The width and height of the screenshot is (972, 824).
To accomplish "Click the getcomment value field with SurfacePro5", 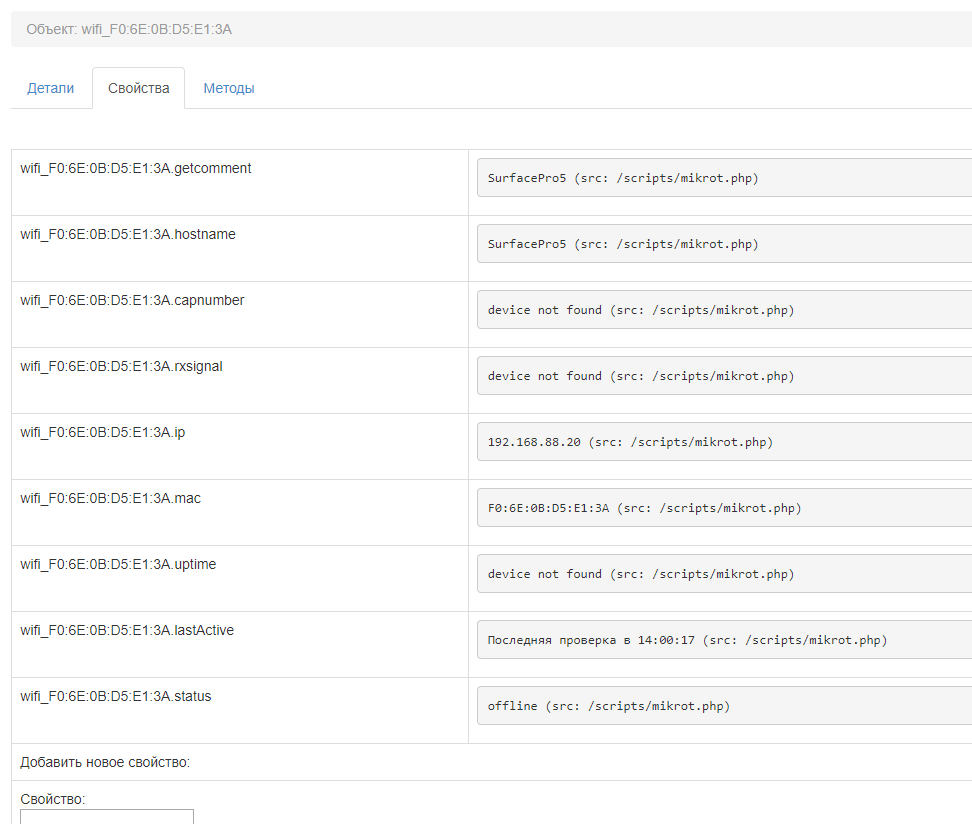I will (x=724, y=178).
